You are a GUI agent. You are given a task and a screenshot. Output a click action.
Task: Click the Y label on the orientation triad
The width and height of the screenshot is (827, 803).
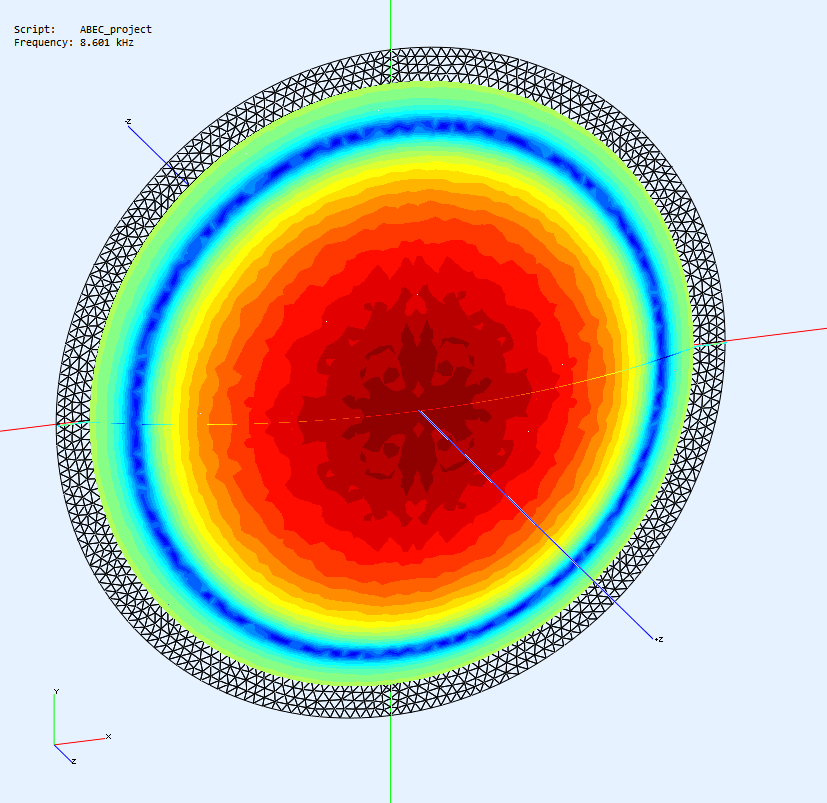click(56, 691)
